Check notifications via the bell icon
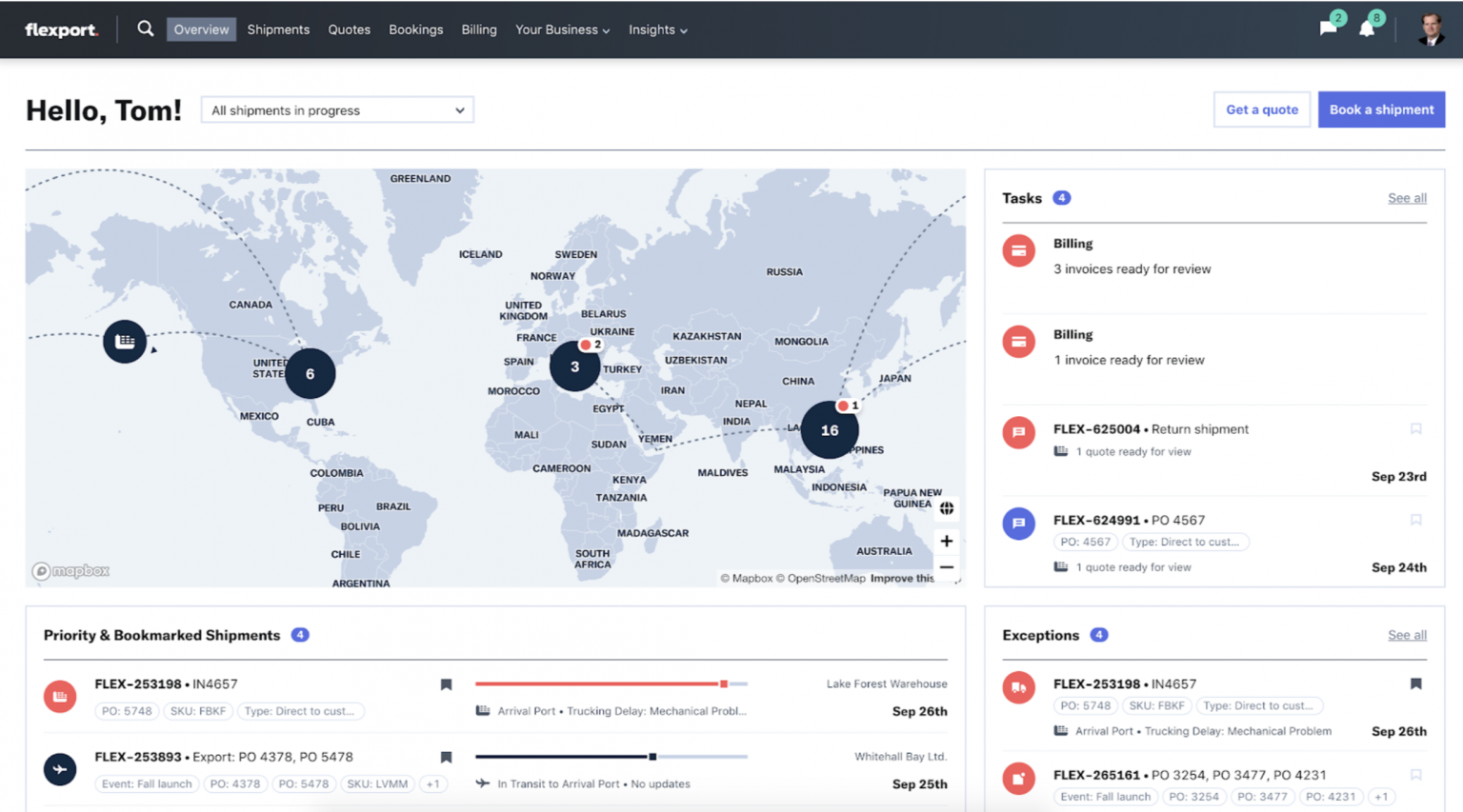This screenshot has width=1463, height=812. click(x=1368, y=28)
